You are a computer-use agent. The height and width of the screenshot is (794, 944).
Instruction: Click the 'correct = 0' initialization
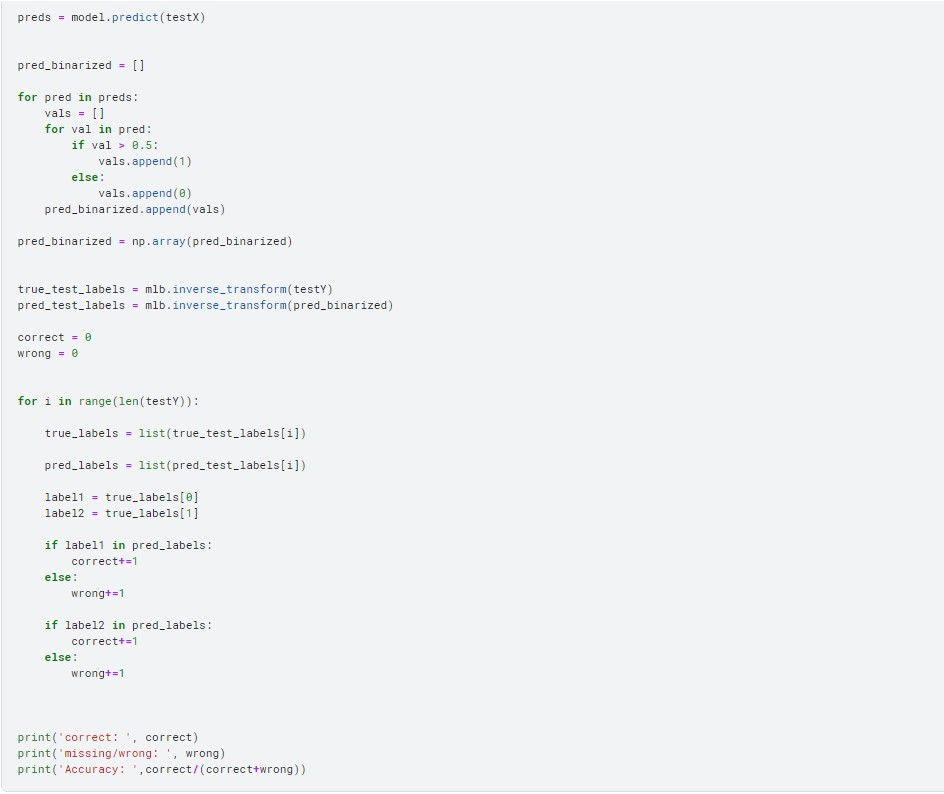pyautogui.click(x=54, y=337)
